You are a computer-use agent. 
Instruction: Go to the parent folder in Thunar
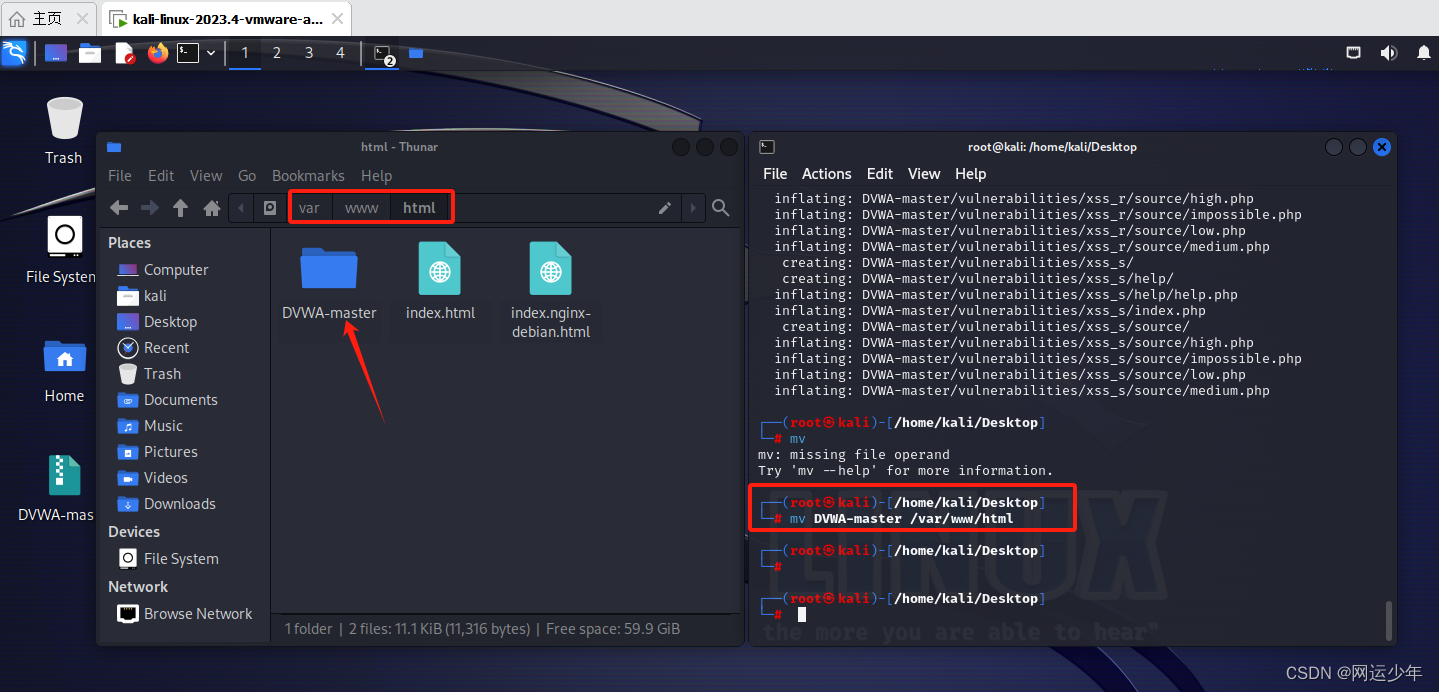[x=181, y=208]
